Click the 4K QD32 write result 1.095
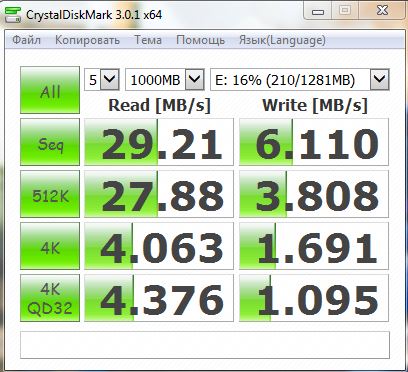This screenshot has width=408, height=372. [314, 298]
